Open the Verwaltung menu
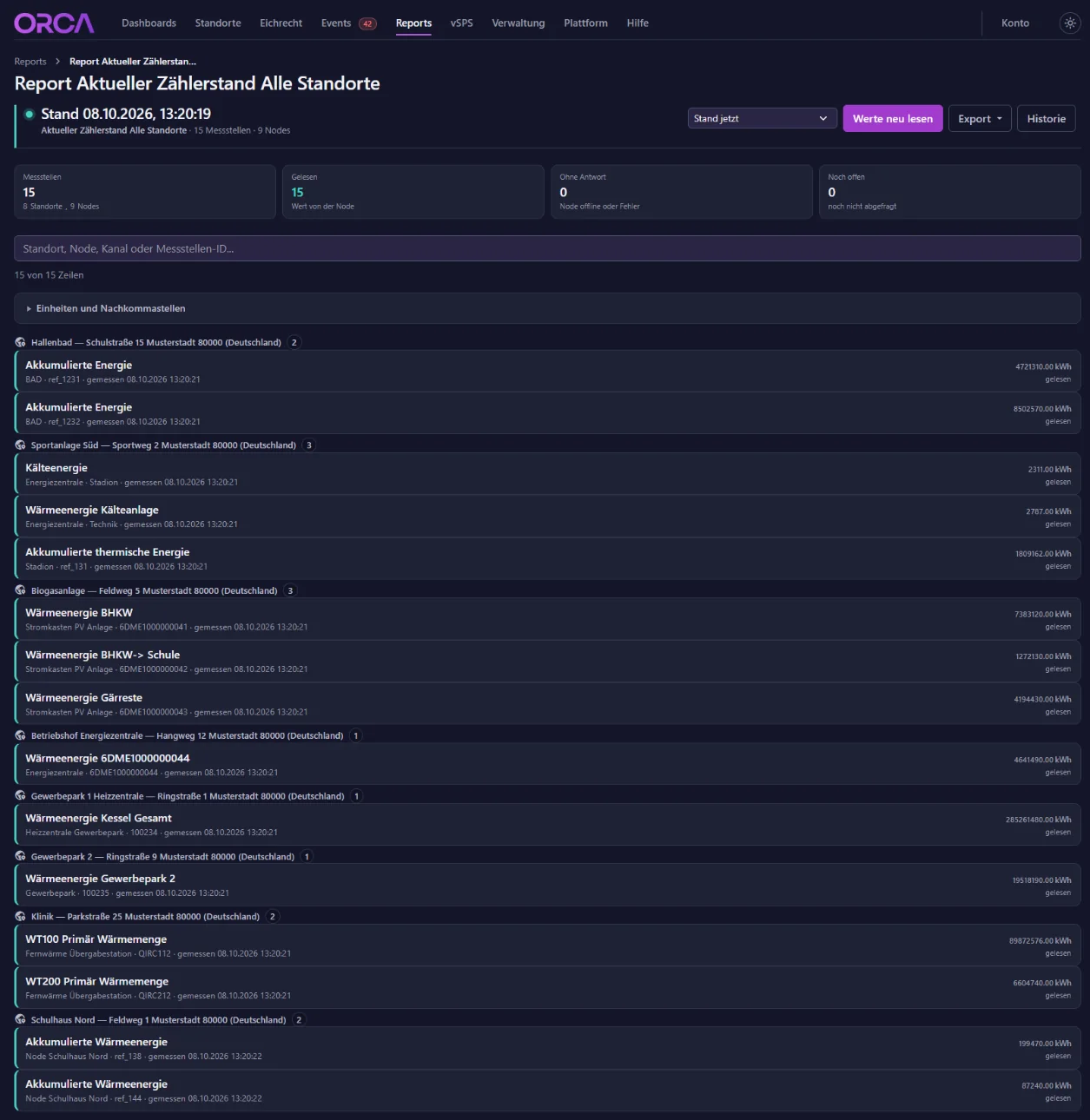The height and width of the screenshot is (1120, 1090). tap(519, 23)
